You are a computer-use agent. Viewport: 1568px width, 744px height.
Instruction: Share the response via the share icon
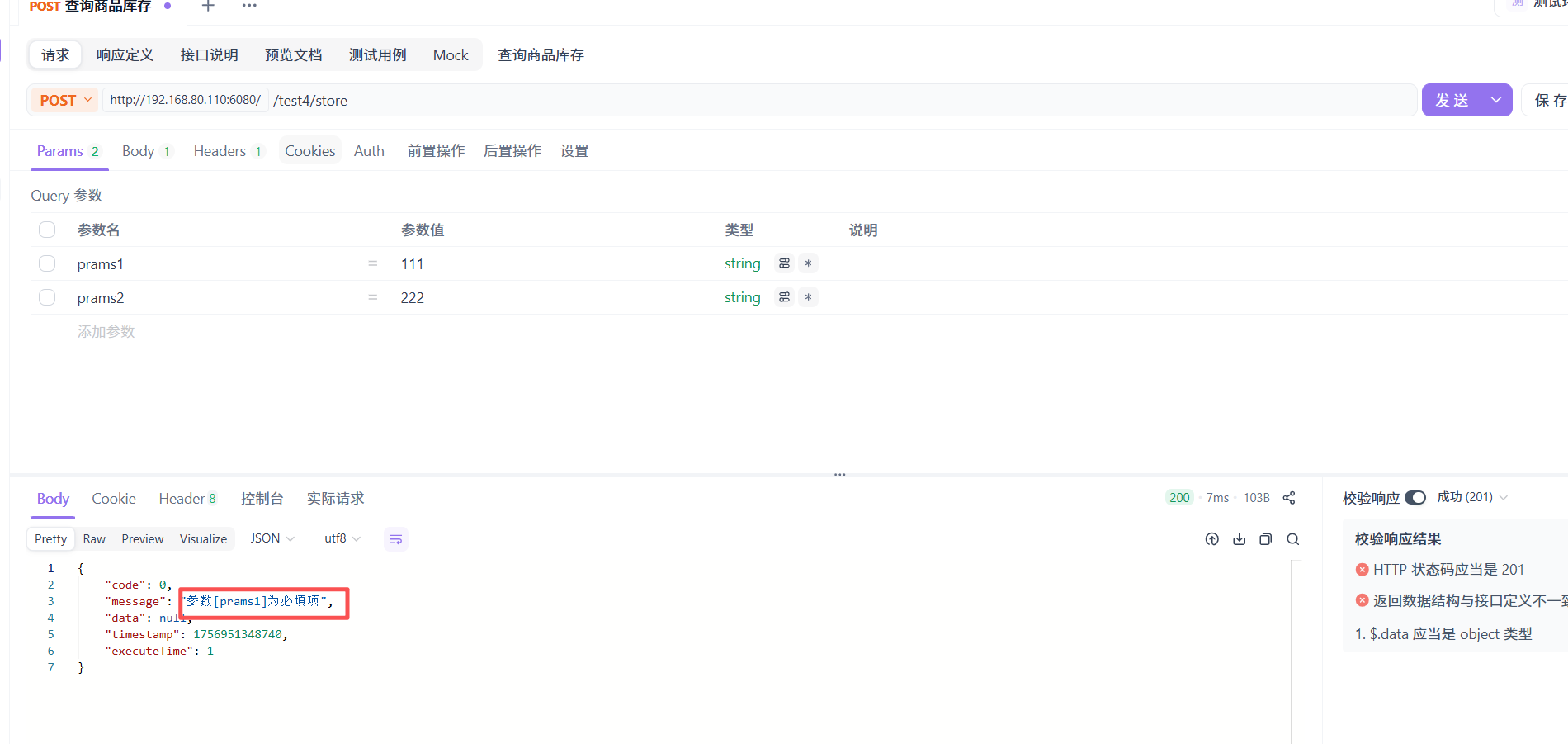1289,498
